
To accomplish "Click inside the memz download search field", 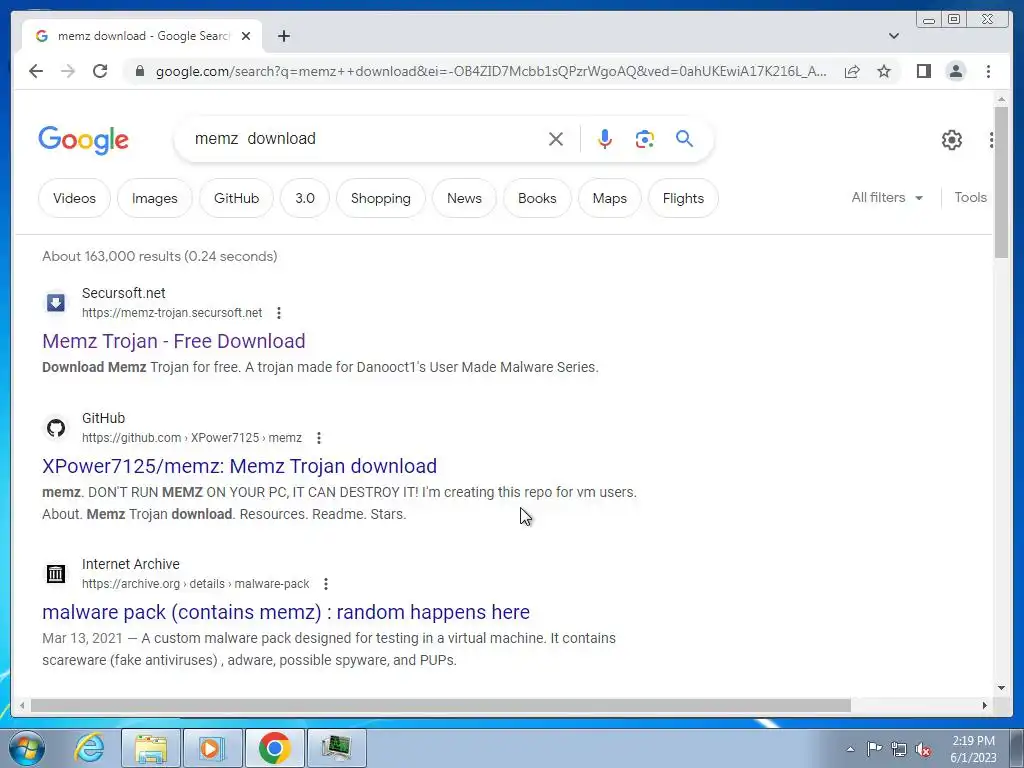I will [x=366, y=138].
